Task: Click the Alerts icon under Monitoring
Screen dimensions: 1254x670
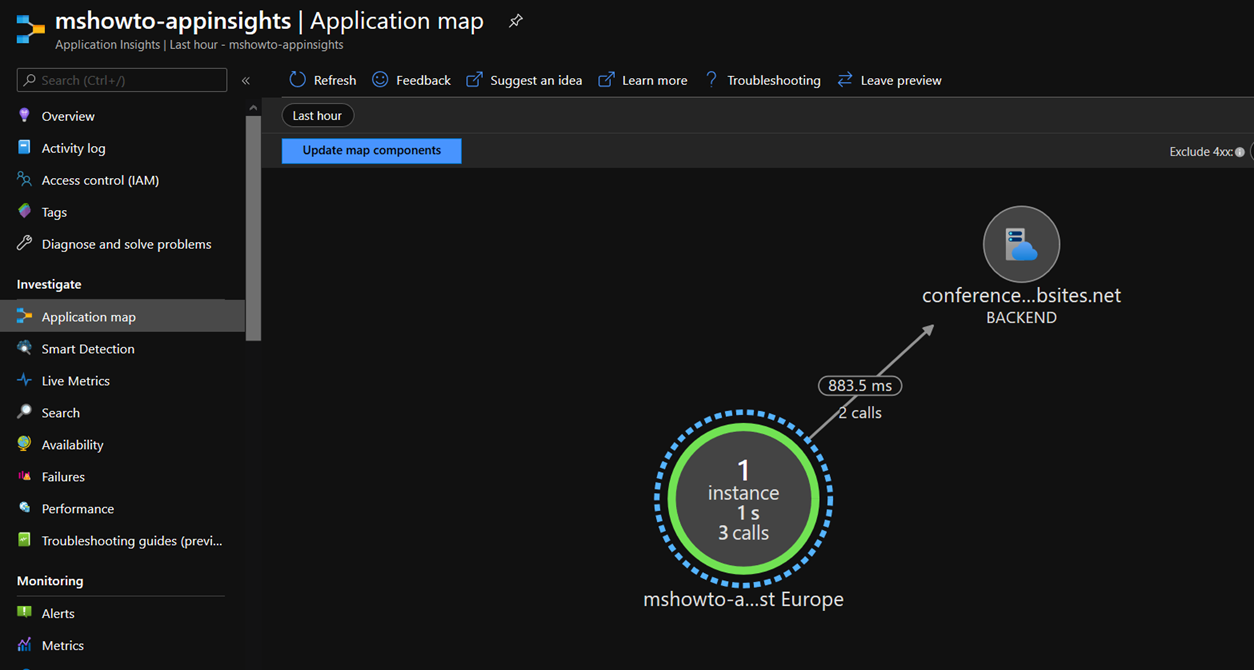Action: 24,613
